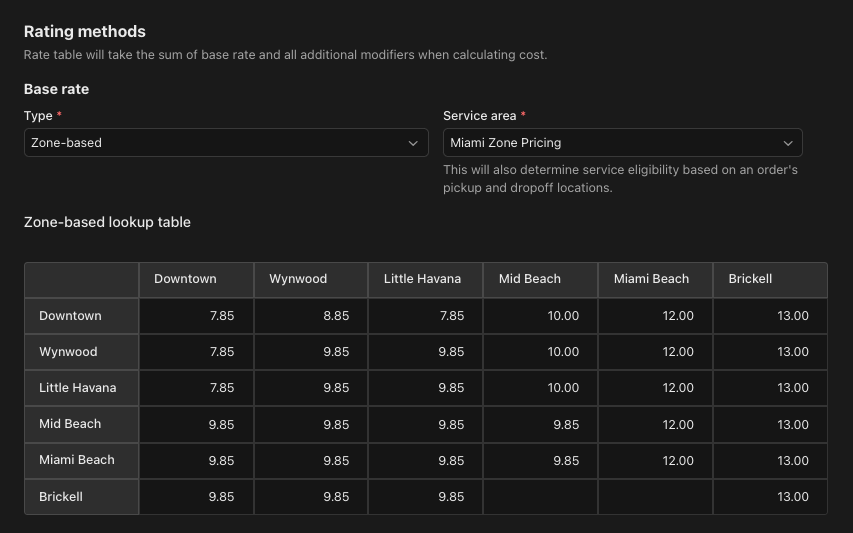The width and height of the screenshot is (853, 533).
Task: Click the Little Havana column header
Action: (x=426, y=280)
